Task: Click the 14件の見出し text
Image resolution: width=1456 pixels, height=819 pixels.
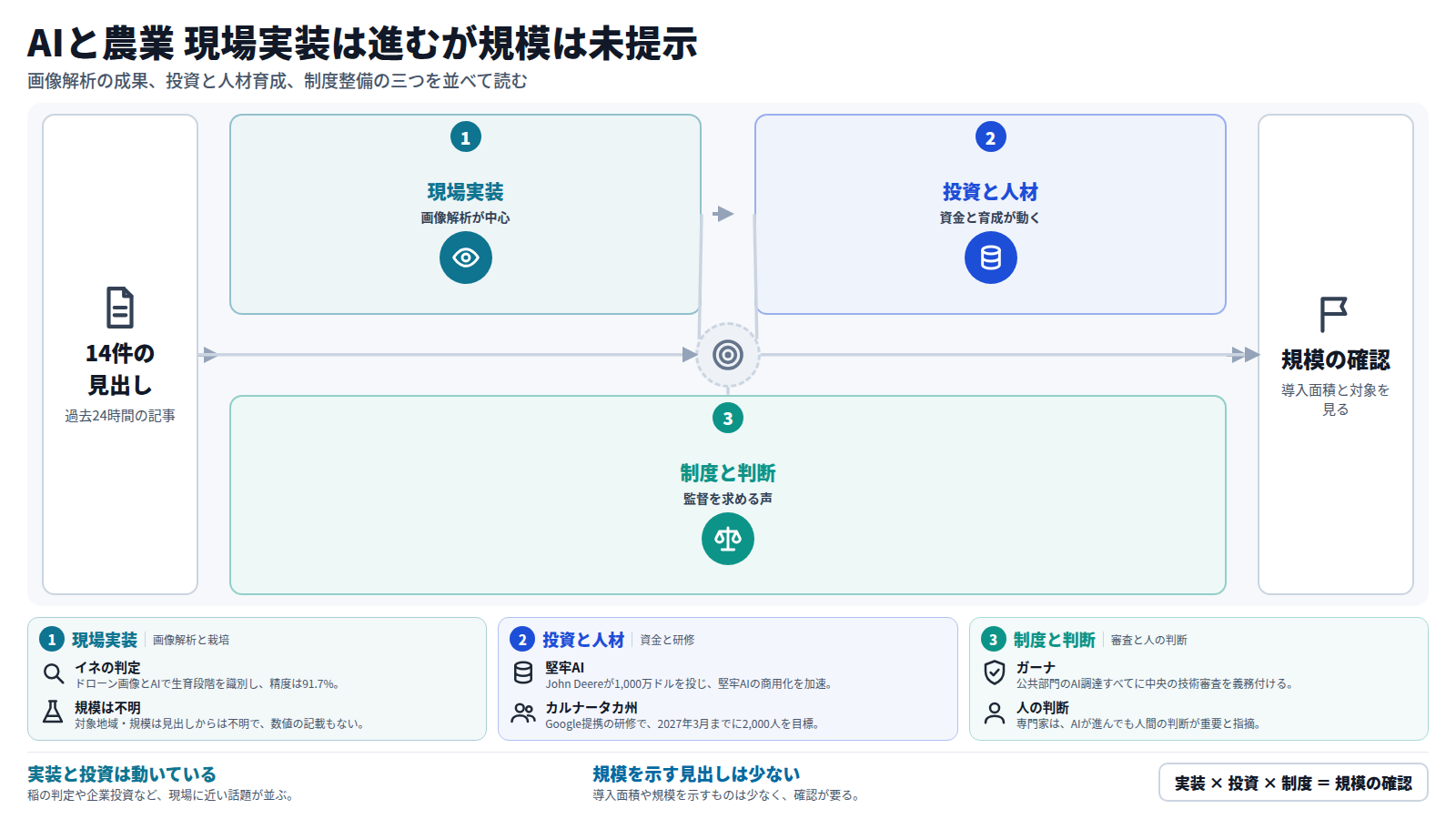Action: pos(120,369)
